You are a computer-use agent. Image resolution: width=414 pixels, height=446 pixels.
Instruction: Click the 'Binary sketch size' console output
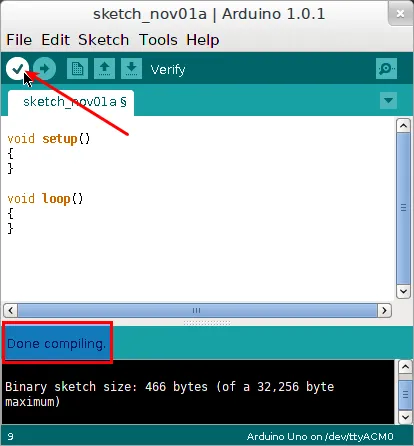point(169,394)
